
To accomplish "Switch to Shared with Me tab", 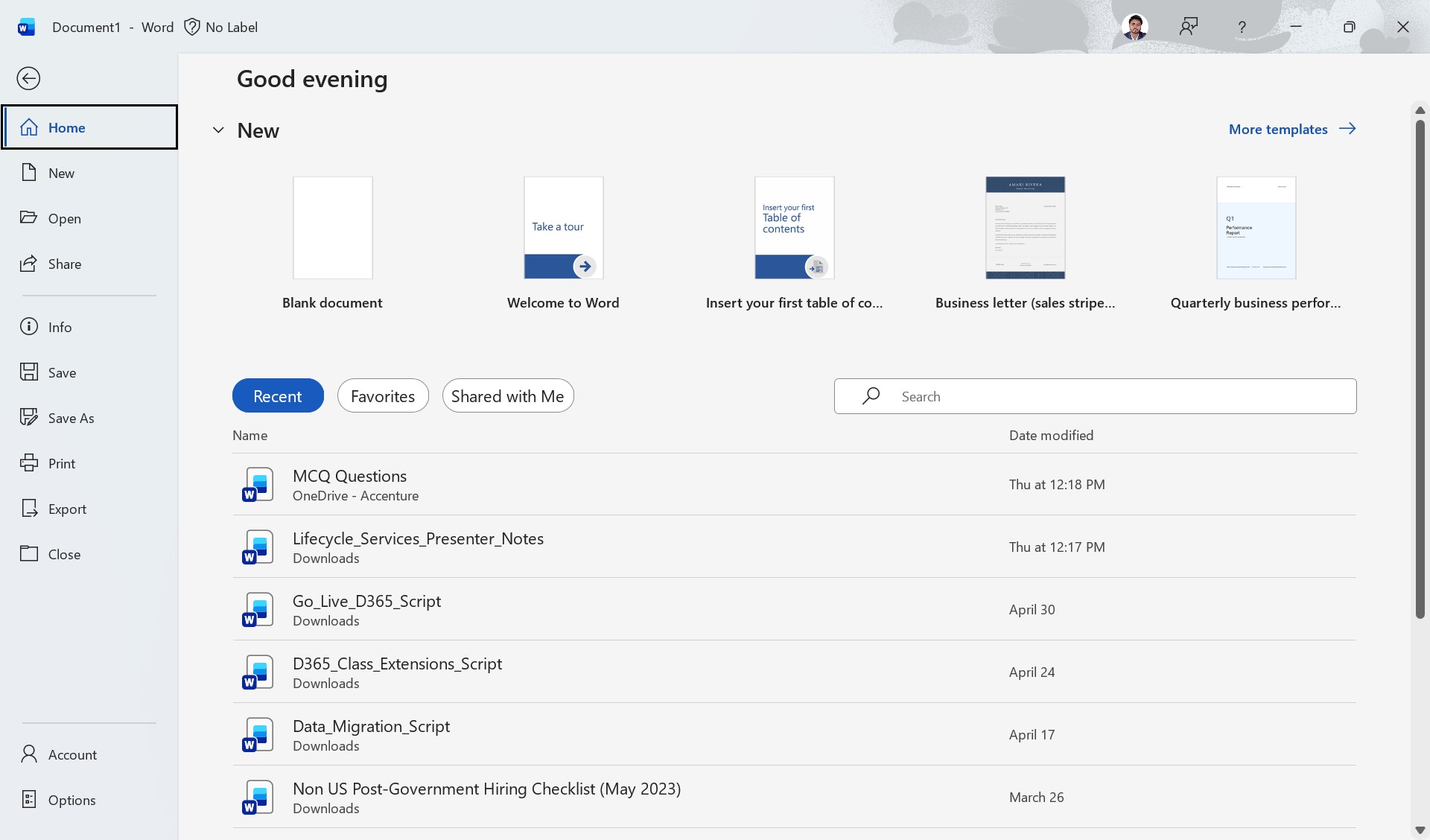I will 508,395.
